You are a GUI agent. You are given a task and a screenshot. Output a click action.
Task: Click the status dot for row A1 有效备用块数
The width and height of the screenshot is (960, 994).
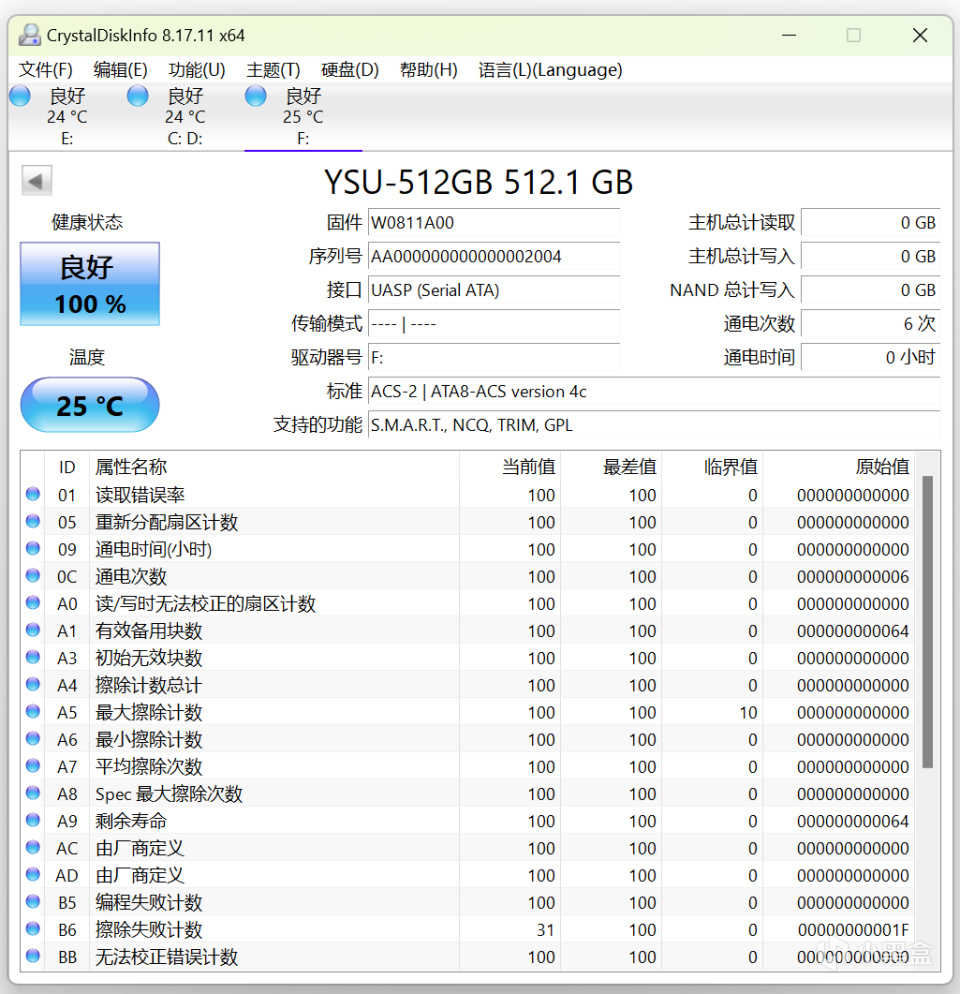pos(33,630)
